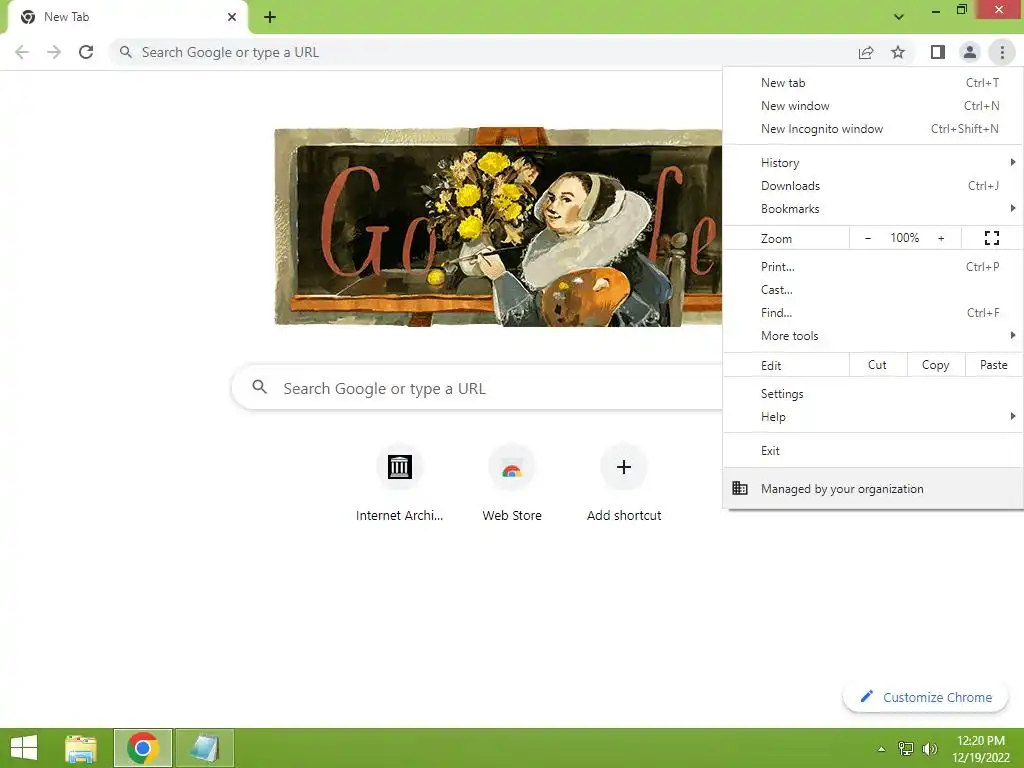This screenshot has height=768, width=1024.
Task: Open the side panel icon
Action: point(938,52)
